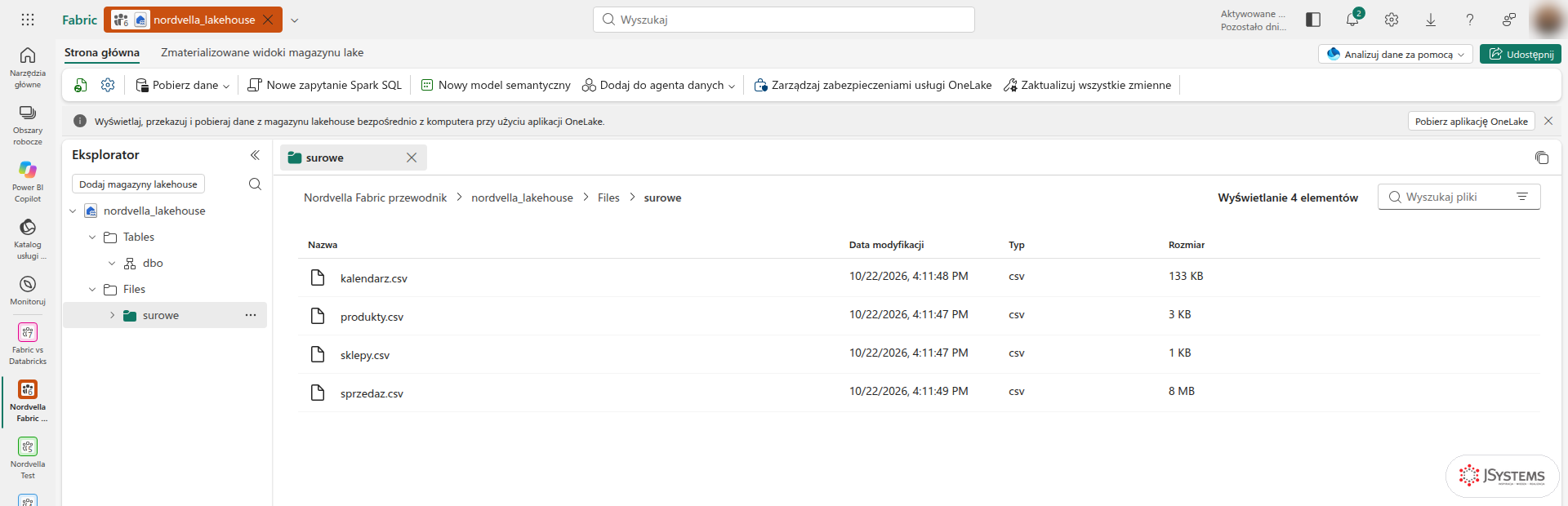Click the copy icon above file list
This screenshot has height=506, width=1568.
(1542, 158)
